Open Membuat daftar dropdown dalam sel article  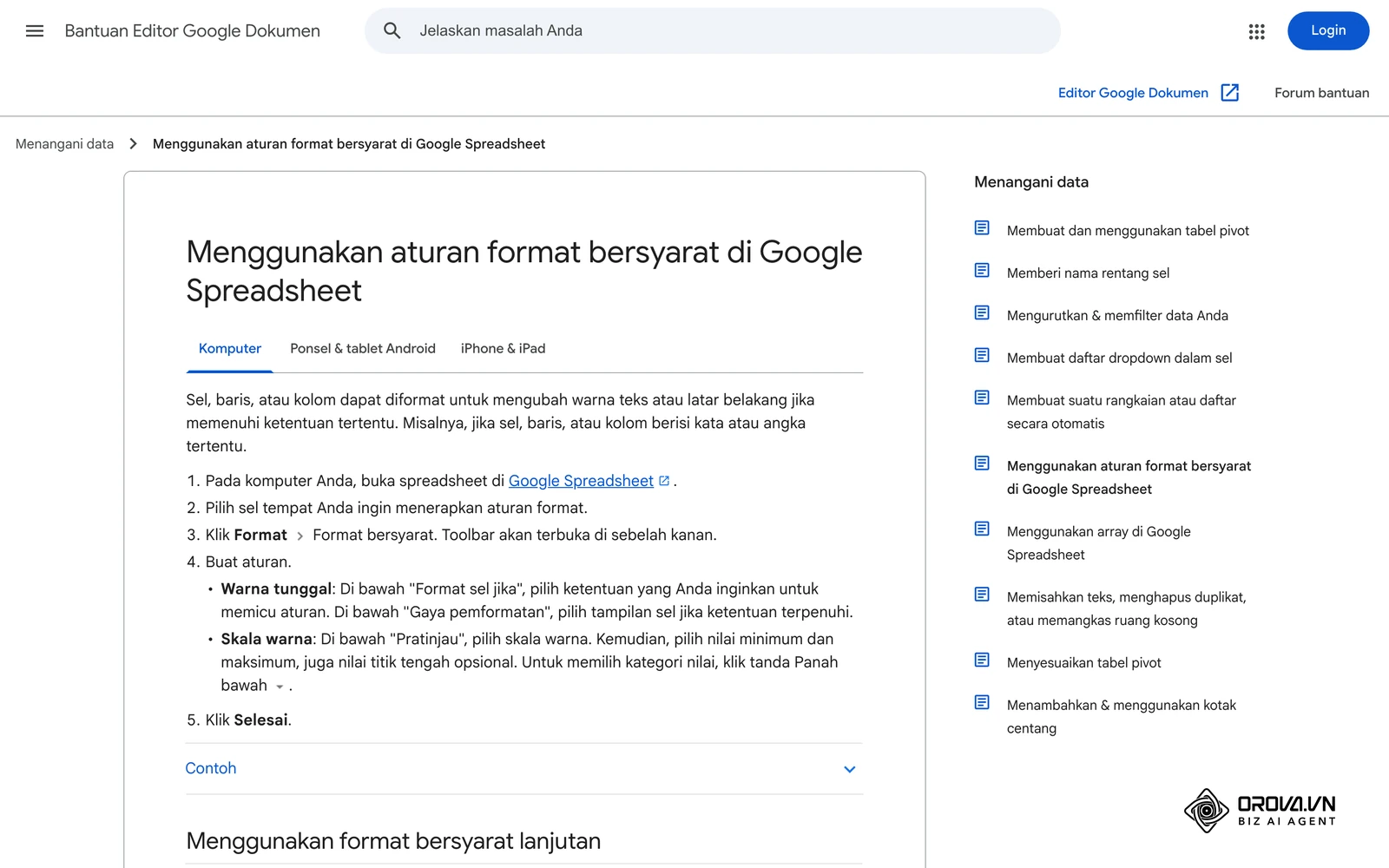pos(1119,358)
